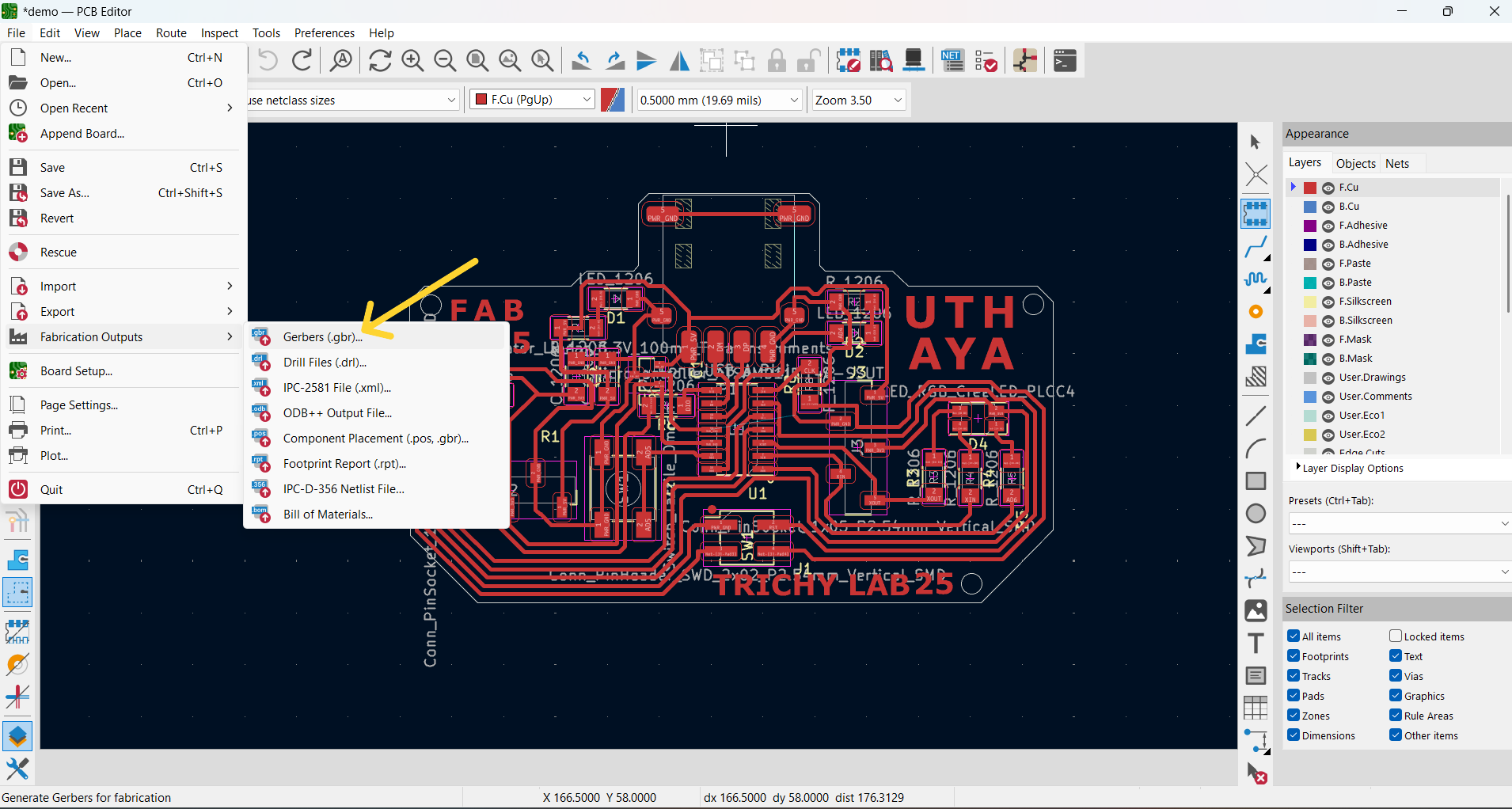1512x809 pixels.
Task: Toggle visibility of B.Cu layer
Action: pyautogui.click(x=1328, y=207)
